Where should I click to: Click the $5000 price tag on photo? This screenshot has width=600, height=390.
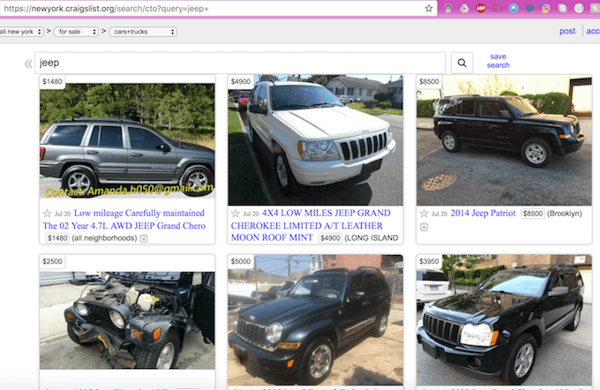[241, 261]
